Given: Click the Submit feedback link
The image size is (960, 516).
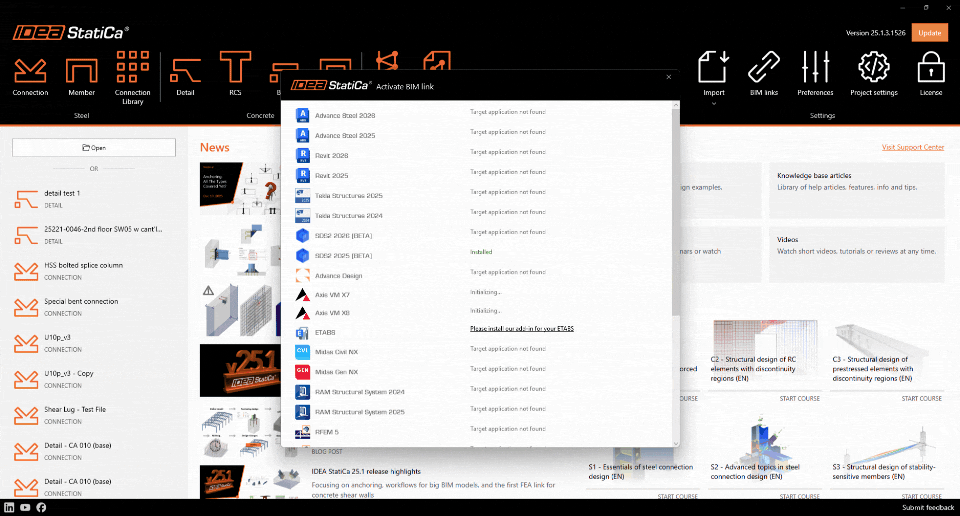Looking at the screenshot, I should point(928,507).
